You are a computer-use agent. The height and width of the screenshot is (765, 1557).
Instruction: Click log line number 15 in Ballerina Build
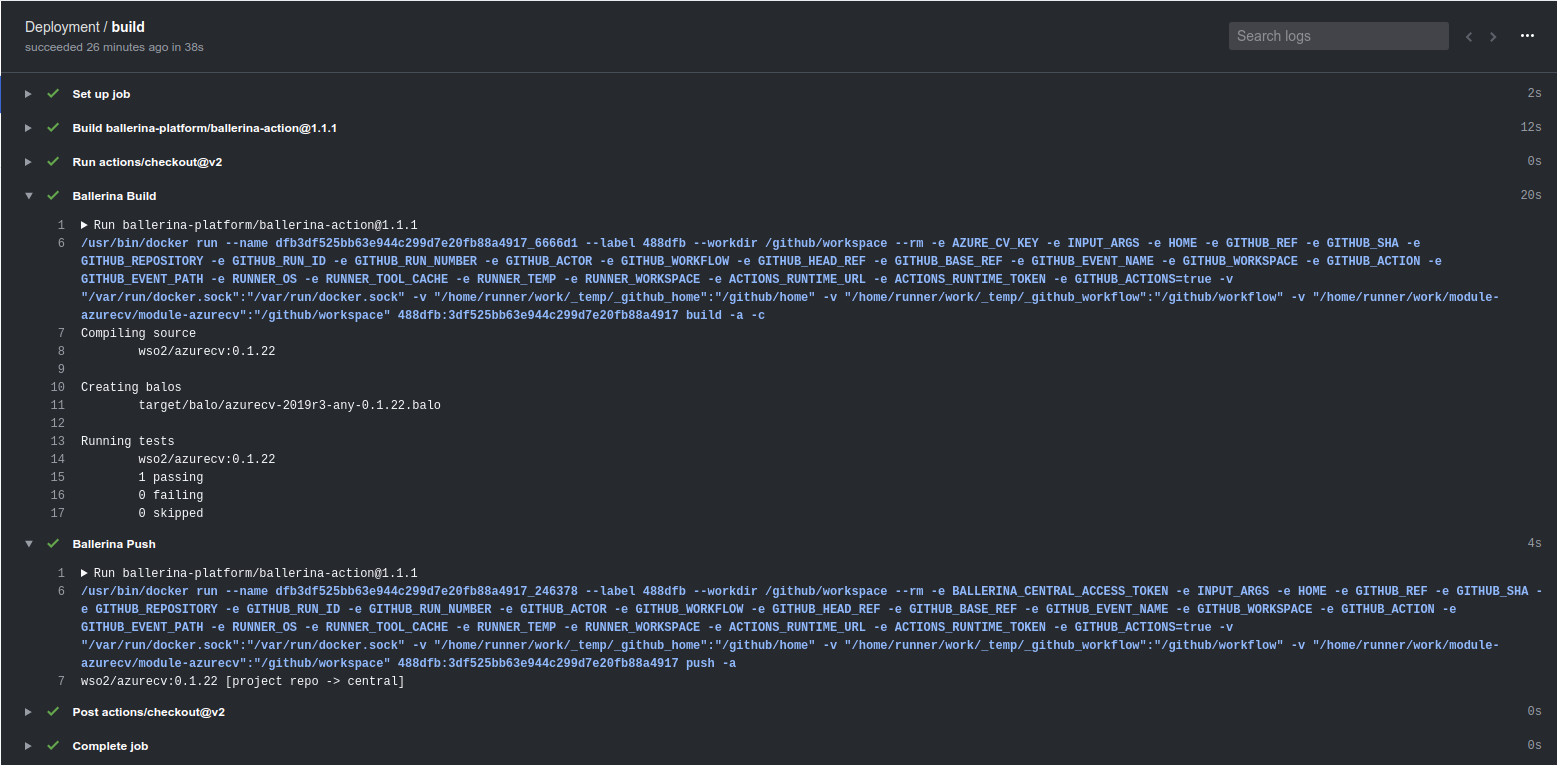pyautogui.click(x=58, y=477)
